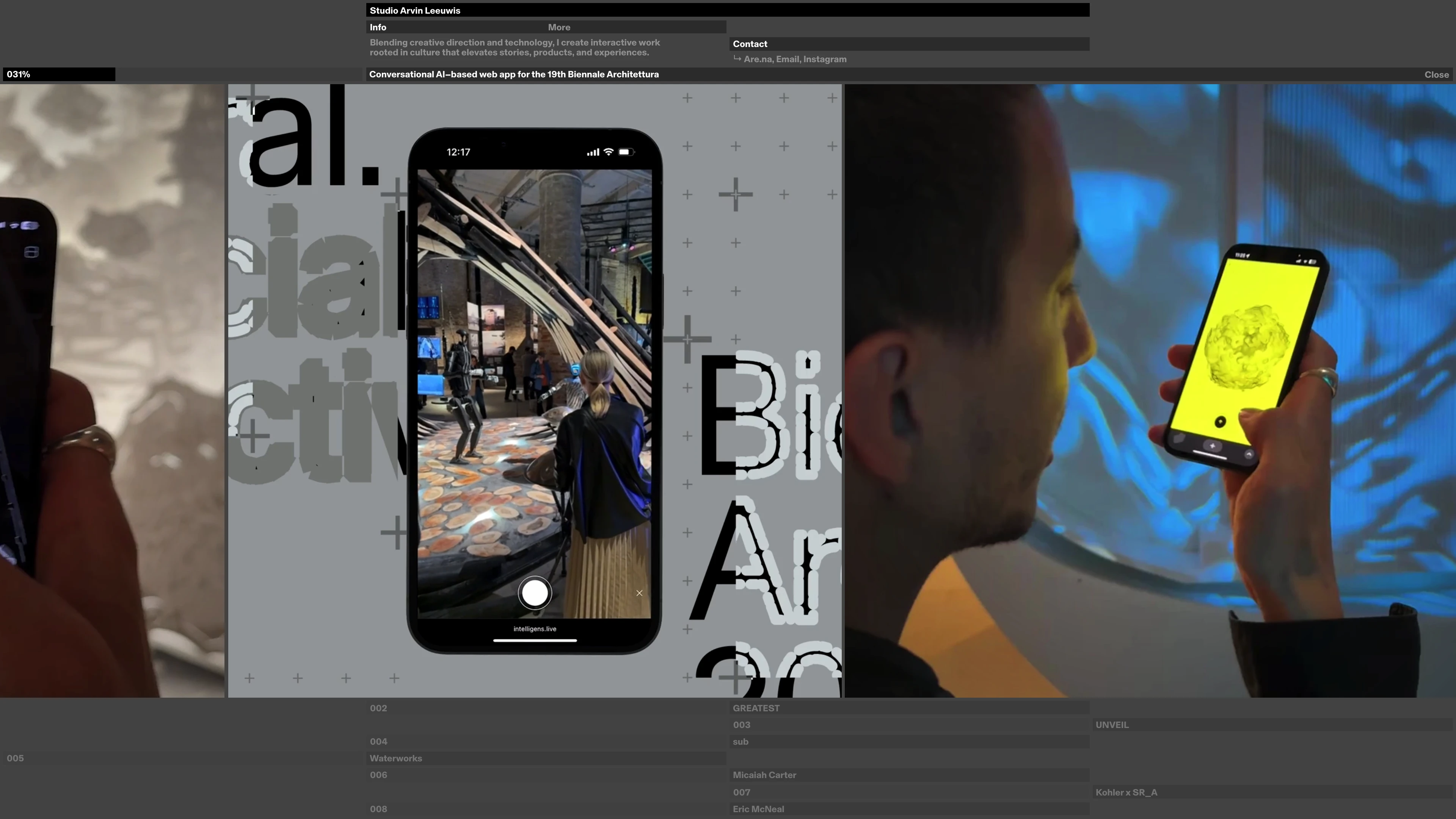Open the Waterworks project
Viewport: 1456px width, 819px height.
395,758
